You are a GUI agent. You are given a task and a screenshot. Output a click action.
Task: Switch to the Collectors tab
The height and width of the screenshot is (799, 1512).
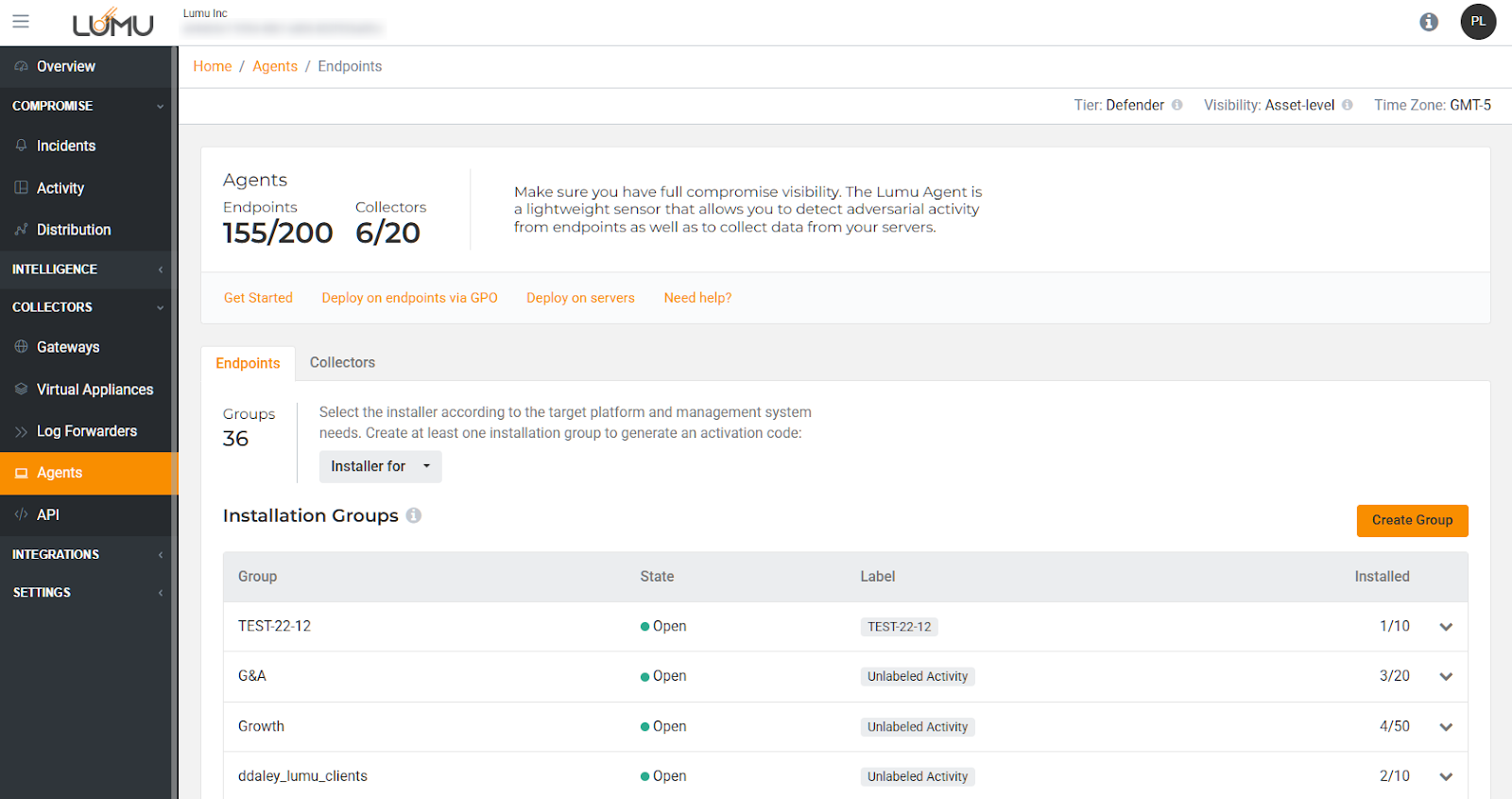click(342, 362)
